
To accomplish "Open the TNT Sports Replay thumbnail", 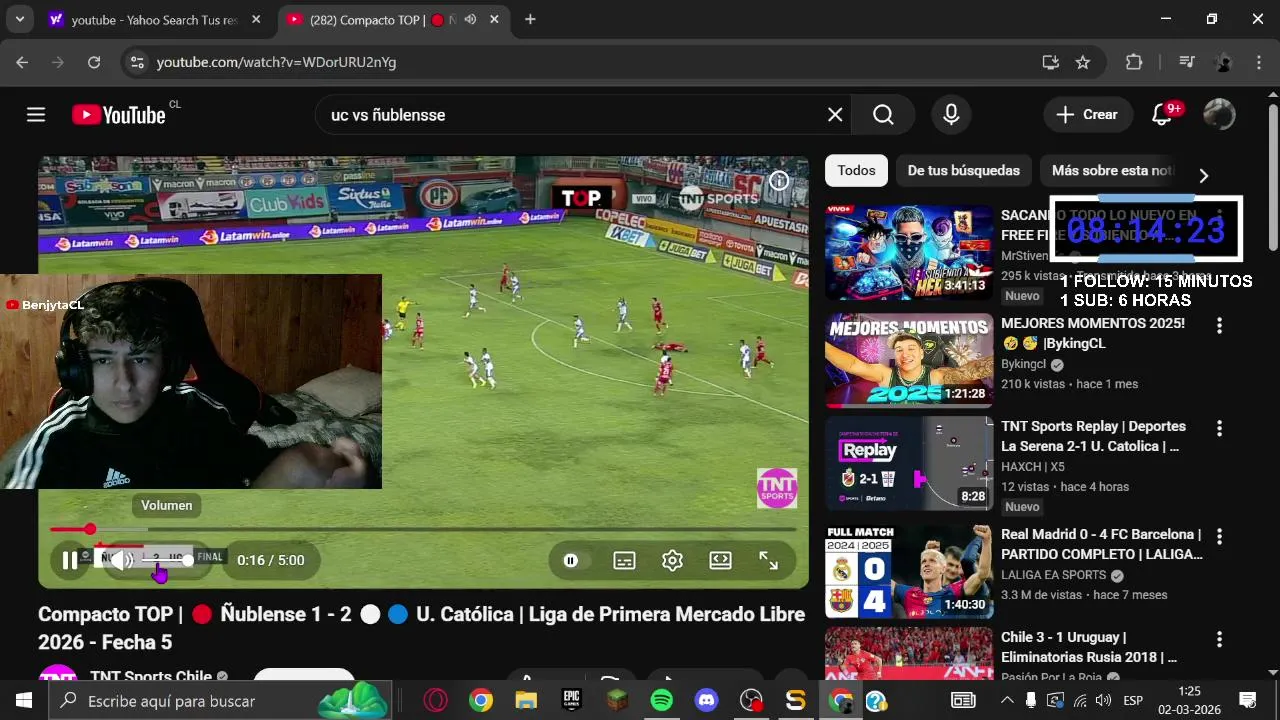I will 909,463.
